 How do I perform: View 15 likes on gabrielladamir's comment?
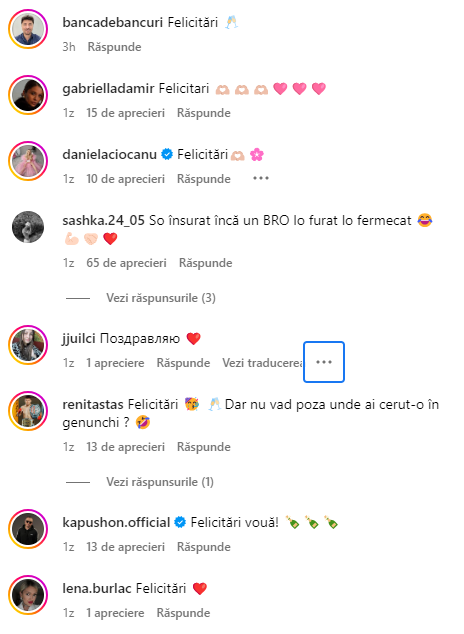coord(125,113)
